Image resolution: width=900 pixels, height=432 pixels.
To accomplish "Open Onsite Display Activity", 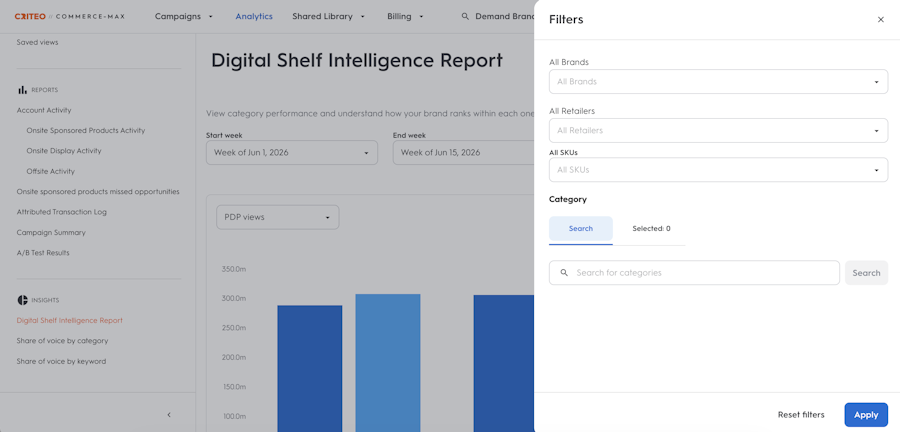I will 64,151.
